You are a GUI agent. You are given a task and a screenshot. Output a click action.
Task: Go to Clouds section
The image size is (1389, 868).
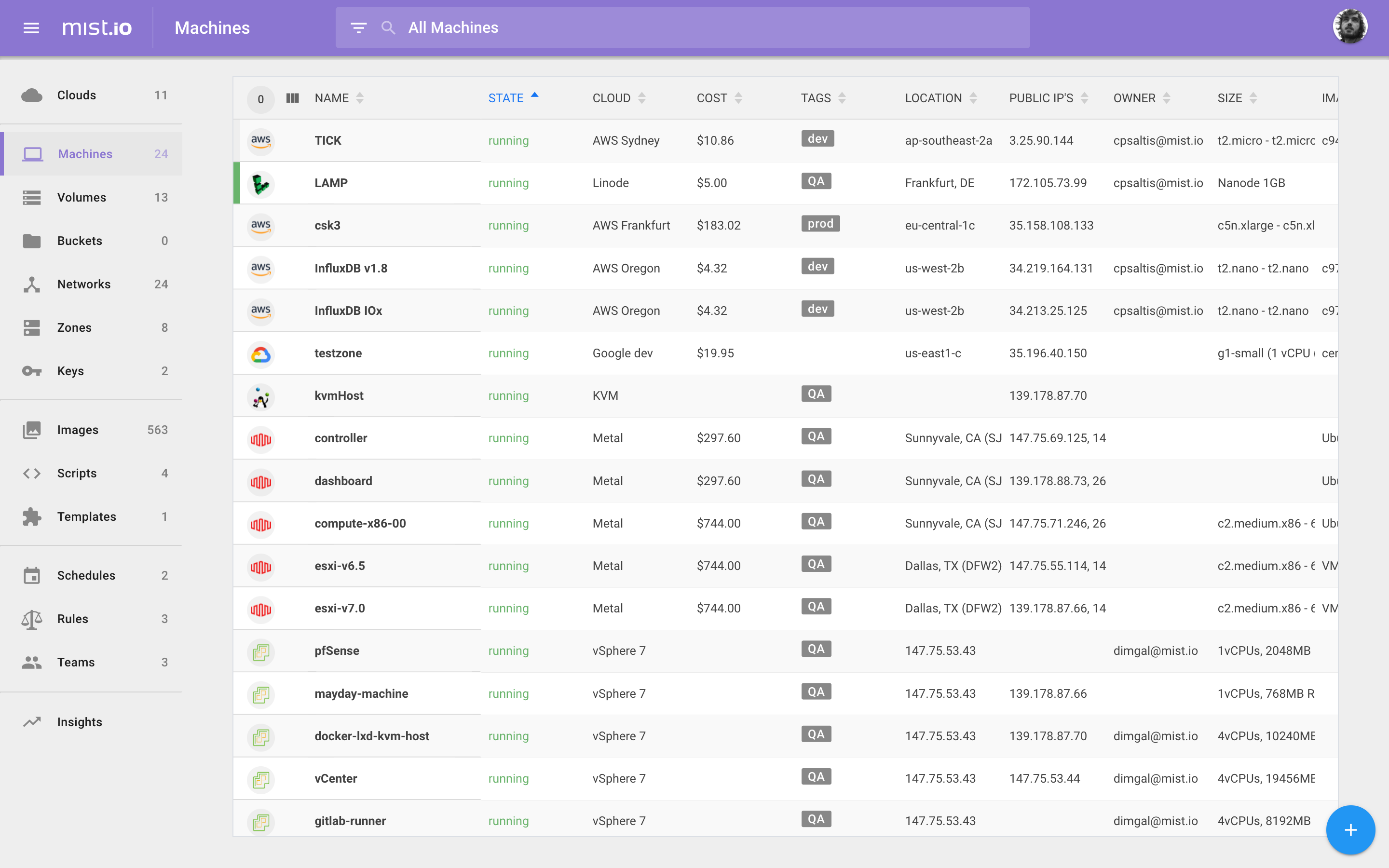click(92, 95)
